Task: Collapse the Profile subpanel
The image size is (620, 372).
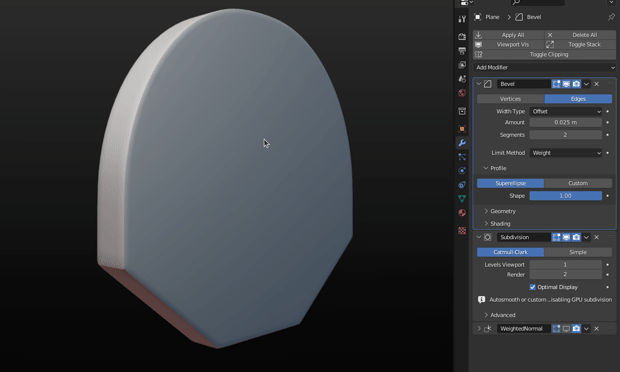Action: coord(486,168)
